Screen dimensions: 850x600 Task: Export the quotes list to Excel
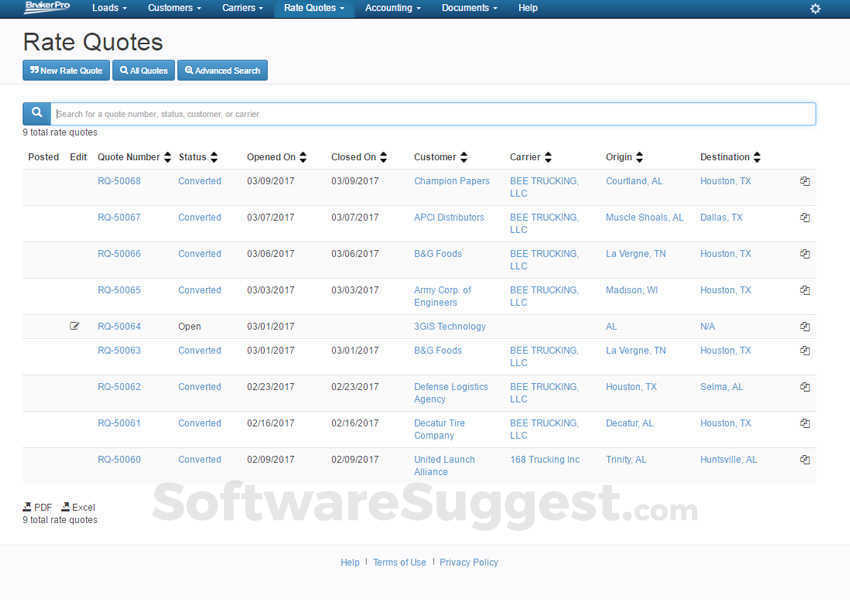78,507
